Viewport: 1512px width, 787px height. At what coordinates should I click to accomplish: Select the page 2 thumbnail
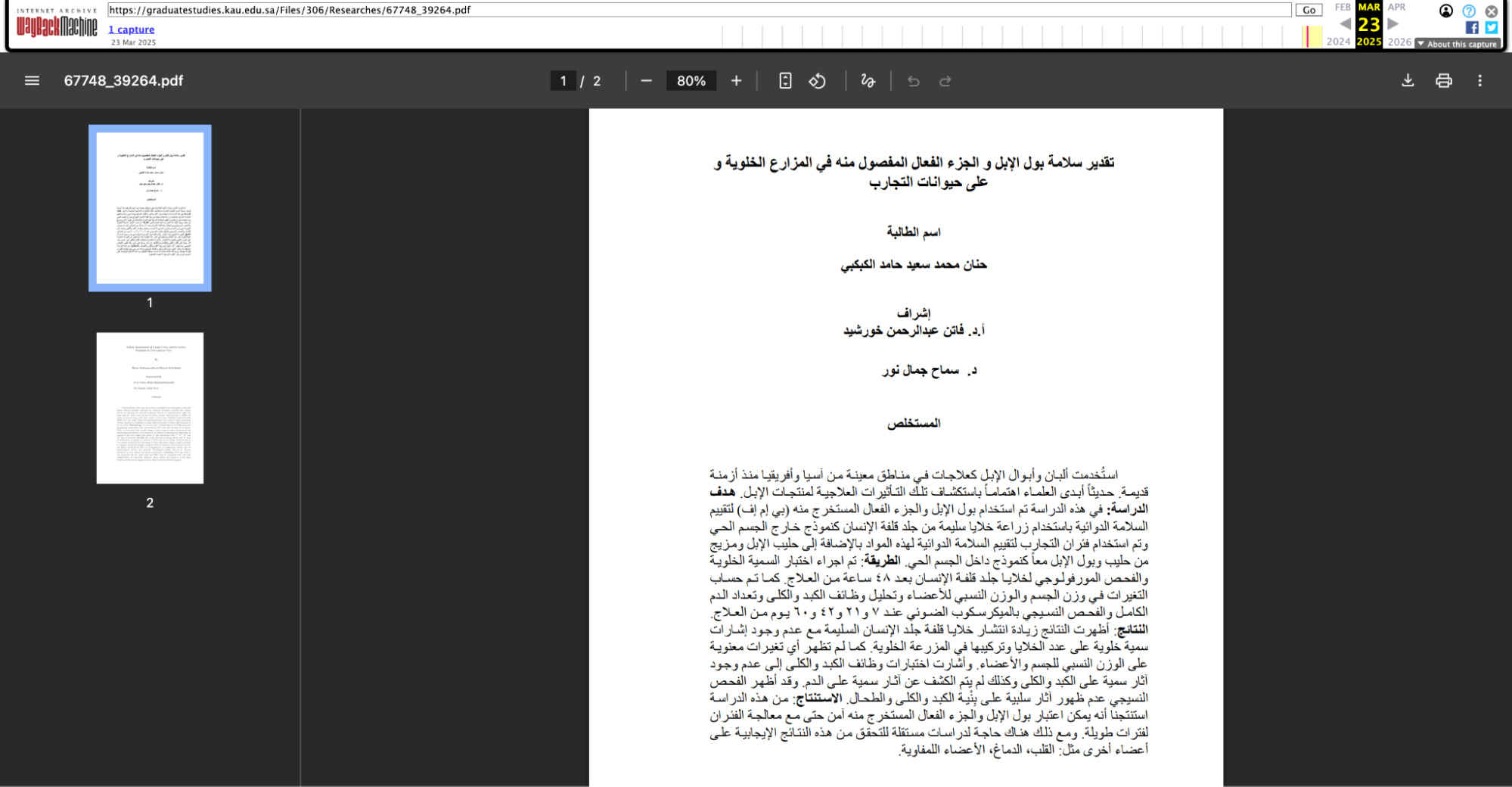149,407
